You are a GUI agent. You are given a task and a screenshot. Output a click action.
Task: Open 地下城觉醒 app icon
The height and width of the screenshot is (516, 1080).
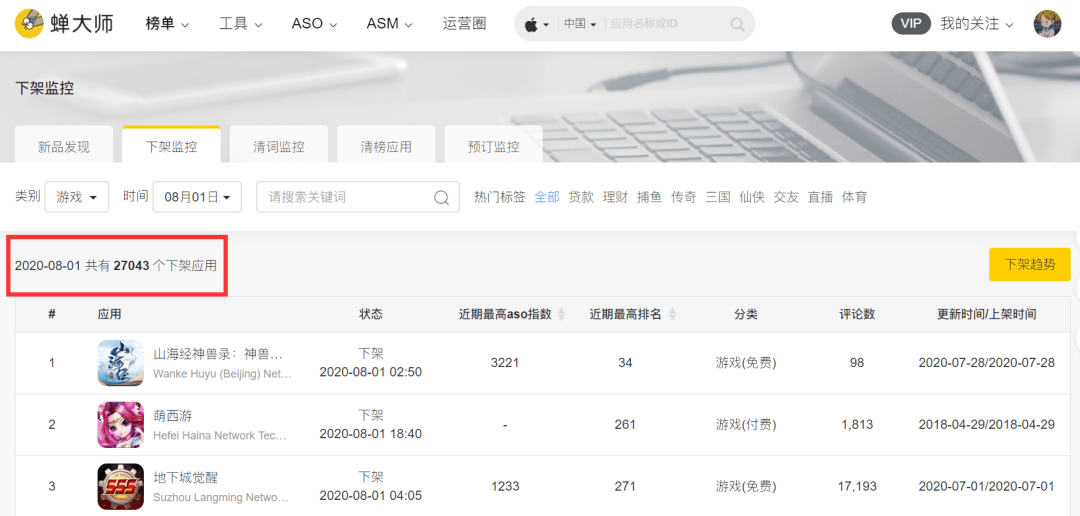(121, 486)
